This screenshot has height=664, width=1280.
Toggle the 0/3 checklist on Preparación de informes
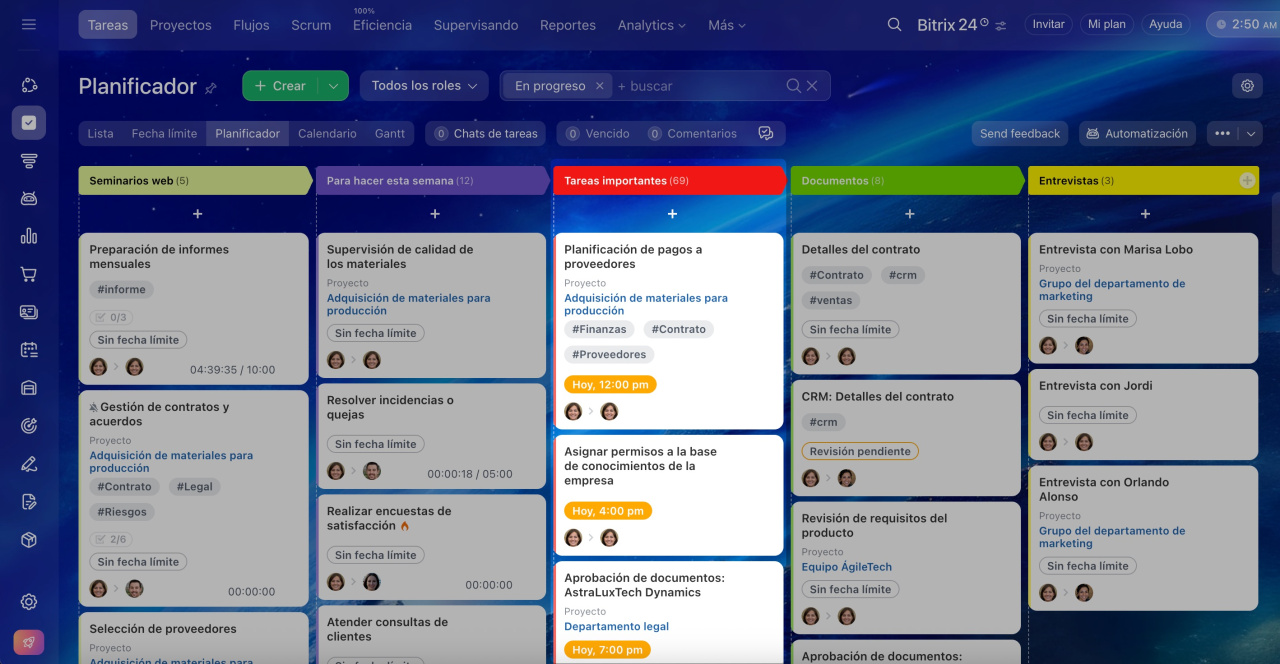(111, 317)
